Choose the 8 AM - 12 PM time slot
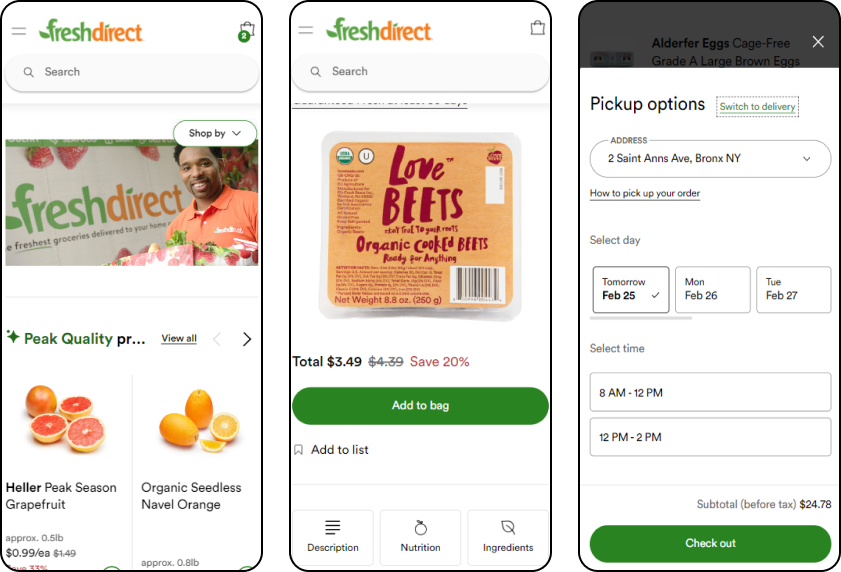Viewport: 841px width, 572px height. coord(710,392)
